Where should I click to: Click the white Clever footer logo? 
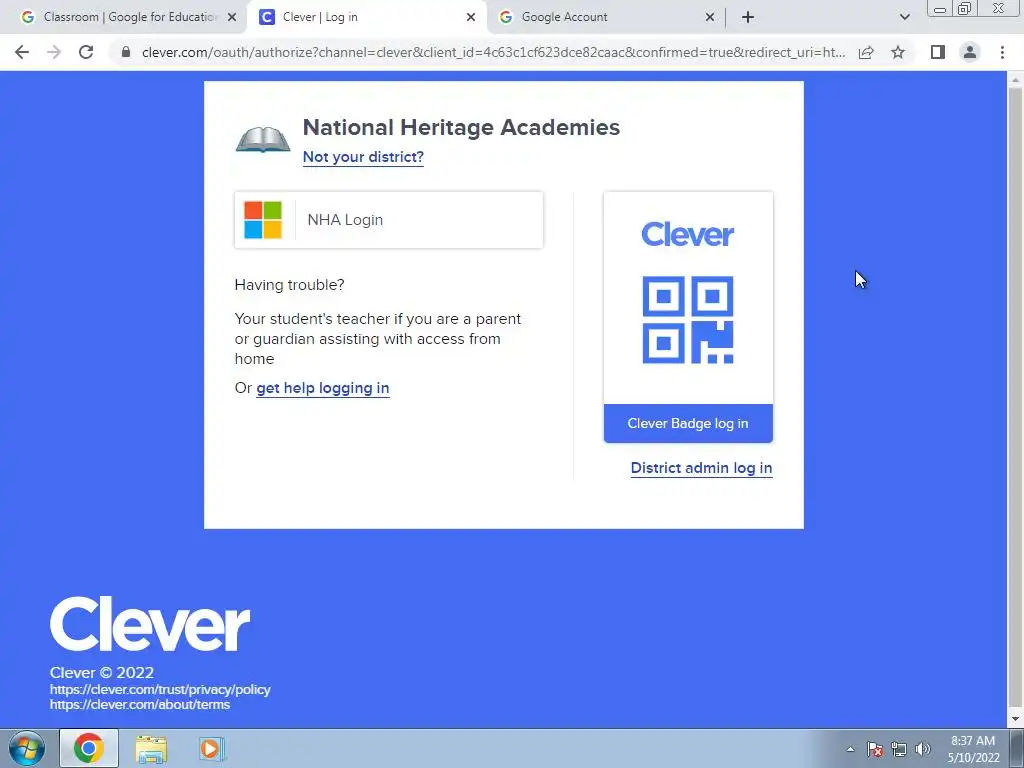click(150, 624)
